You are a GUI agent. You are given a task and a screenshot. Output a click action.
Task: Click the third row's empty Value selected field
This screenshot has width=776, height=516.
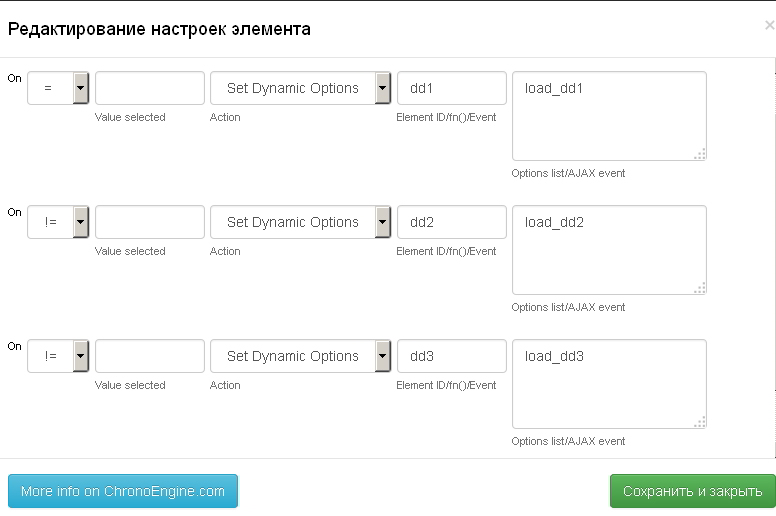pyautogui.click(x=150, y=356)
